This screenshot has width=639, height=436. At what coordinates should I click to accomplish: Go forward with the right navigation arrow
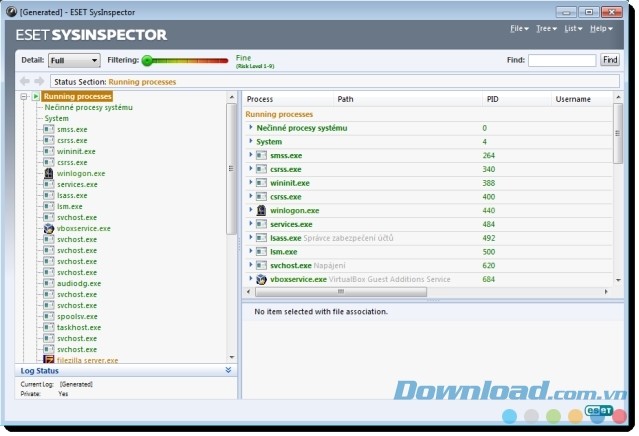point(39,81)
